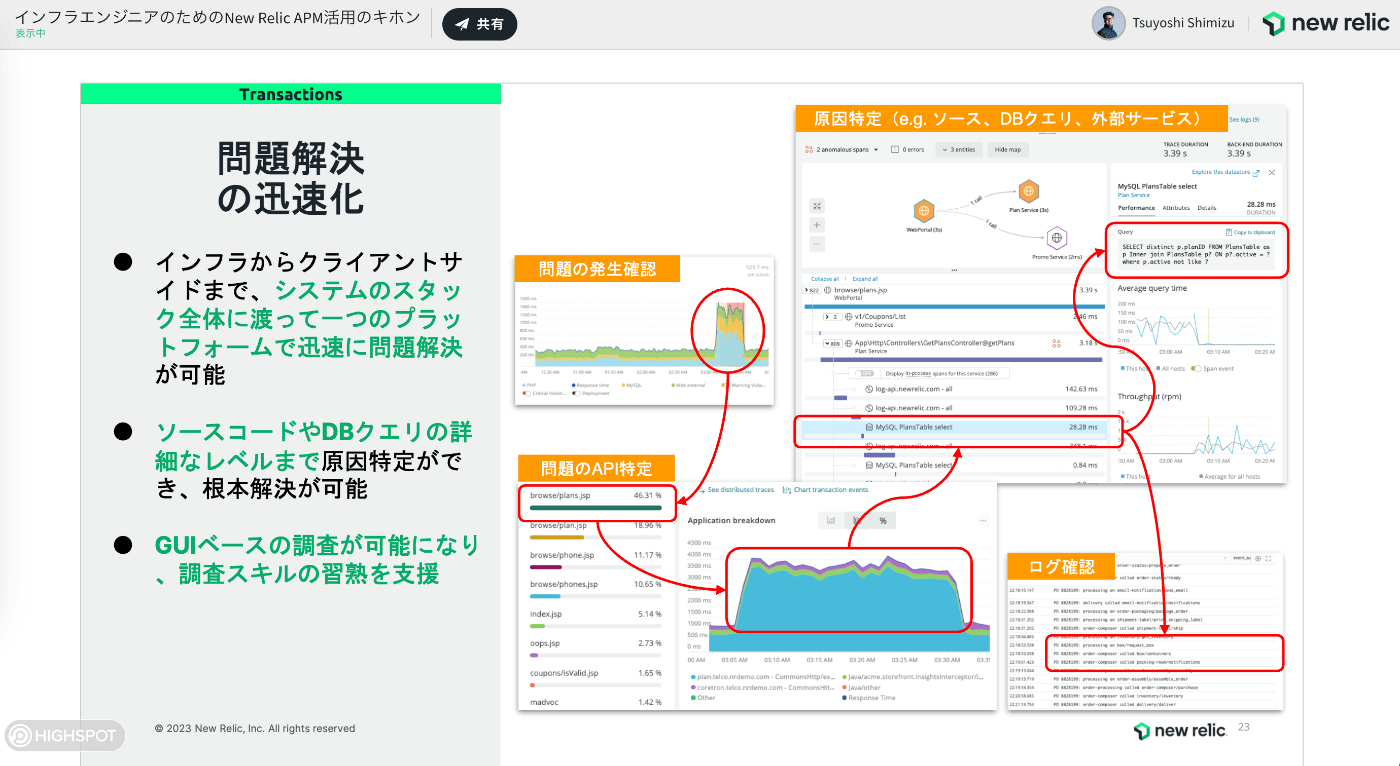Collapse the GetPlansController@getPlans span row

coord(832,343)
